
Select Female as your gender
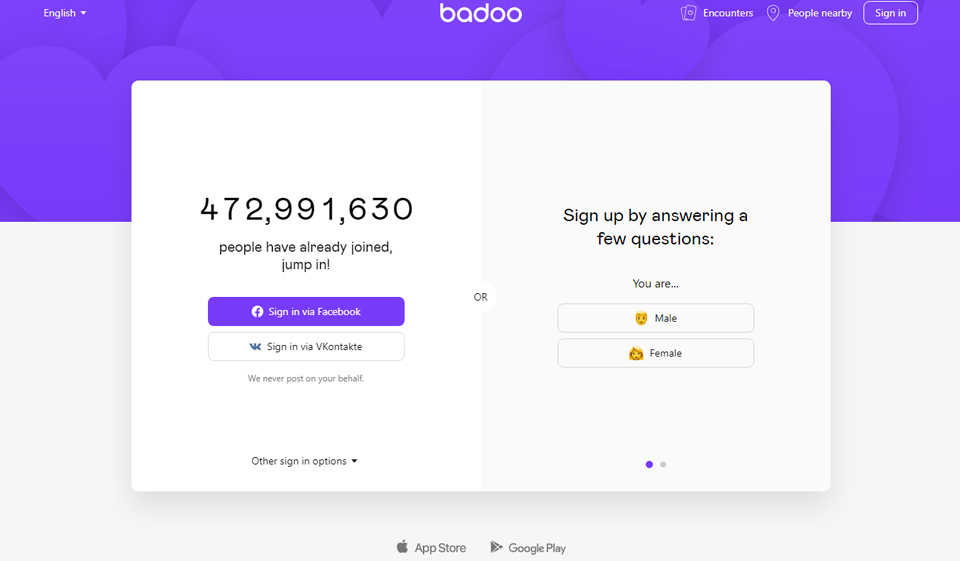(655, 353)
